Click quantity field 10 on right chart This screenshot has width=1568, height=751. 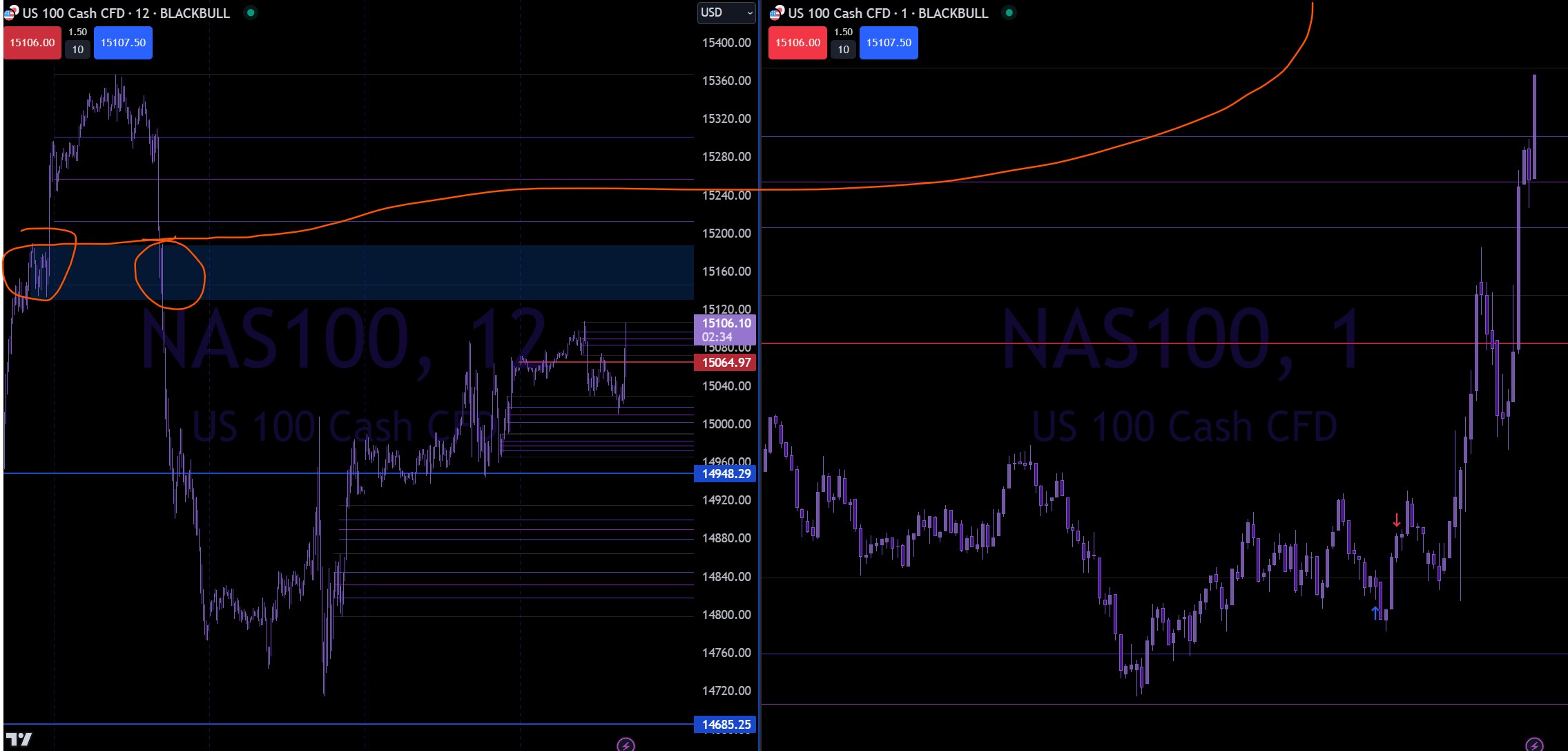(x=842, y=50)
